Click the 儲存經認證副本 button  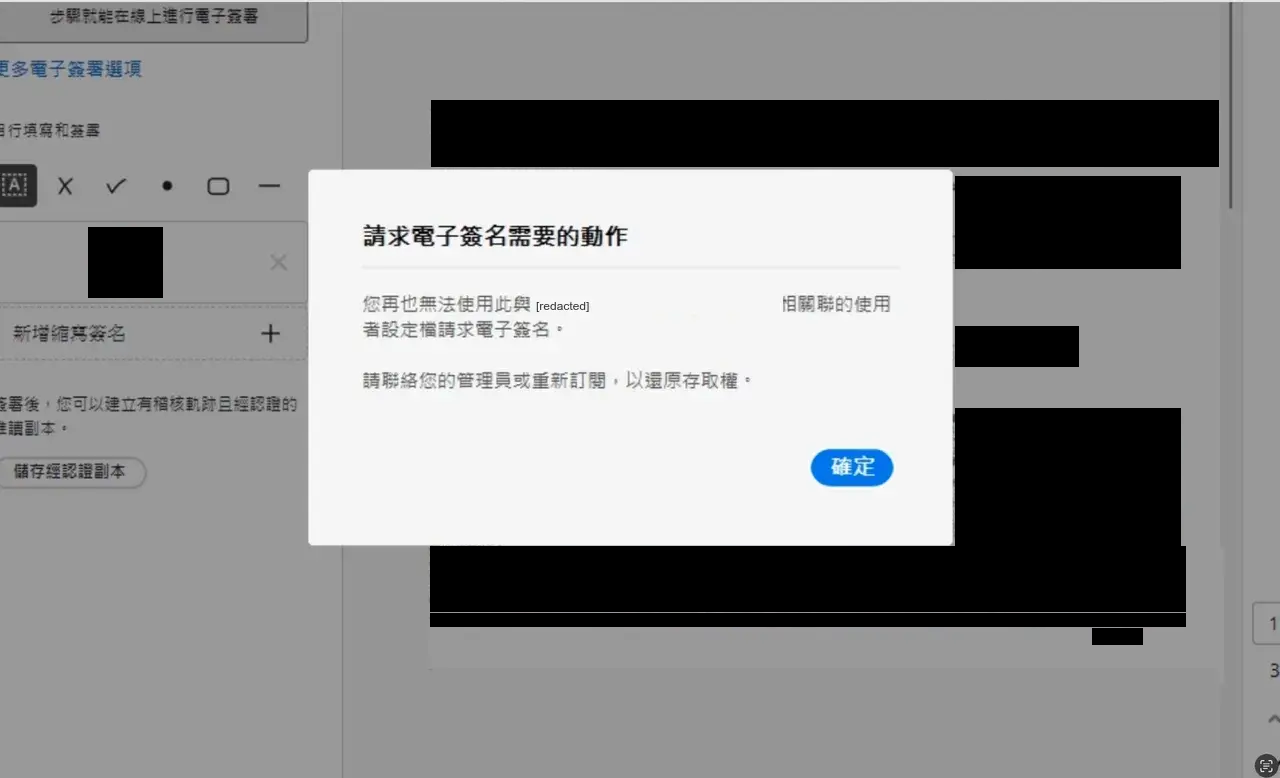tap(70, 473)
